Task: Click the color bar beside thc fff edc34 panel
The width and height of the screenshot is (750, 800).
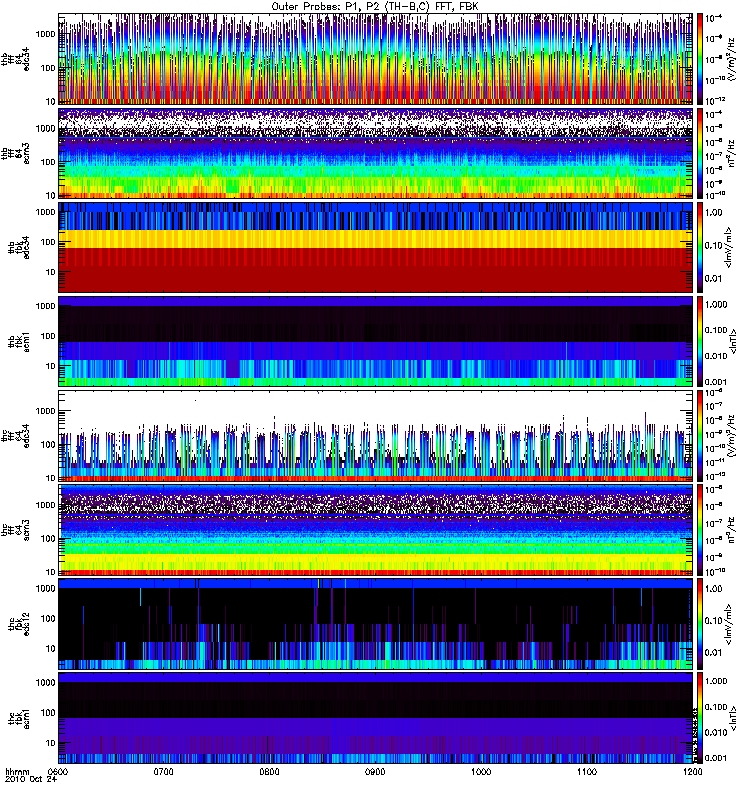Action: click(700, 436)
